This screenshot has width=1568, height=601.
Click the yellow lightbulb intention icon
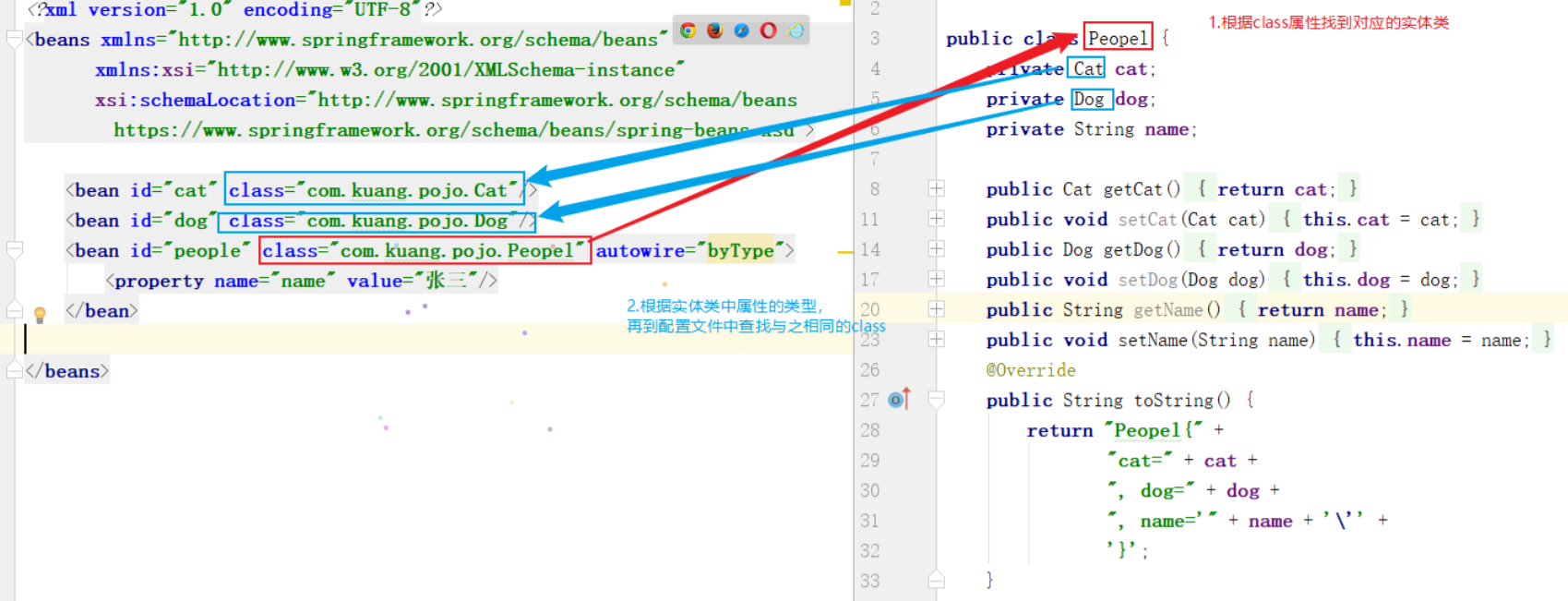pyautogui.click(x=40, y=315)
